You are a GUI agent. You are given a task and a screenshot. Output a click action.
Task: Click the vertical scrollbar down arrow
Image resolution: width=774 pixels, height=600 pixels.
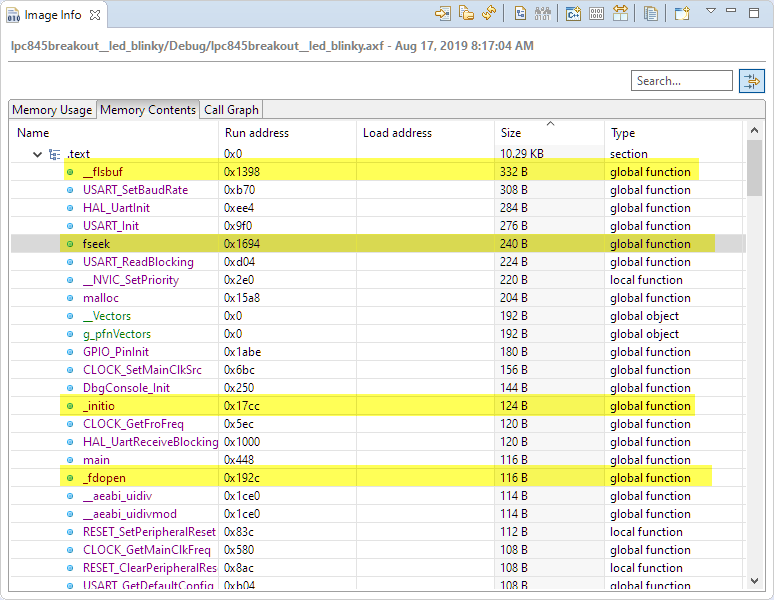755,579
